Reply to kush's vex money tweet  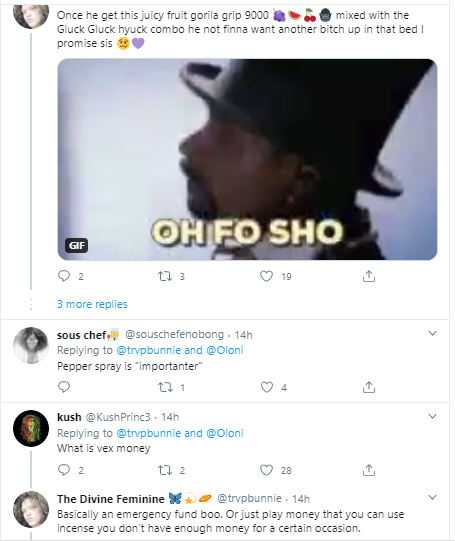[64, 470]
